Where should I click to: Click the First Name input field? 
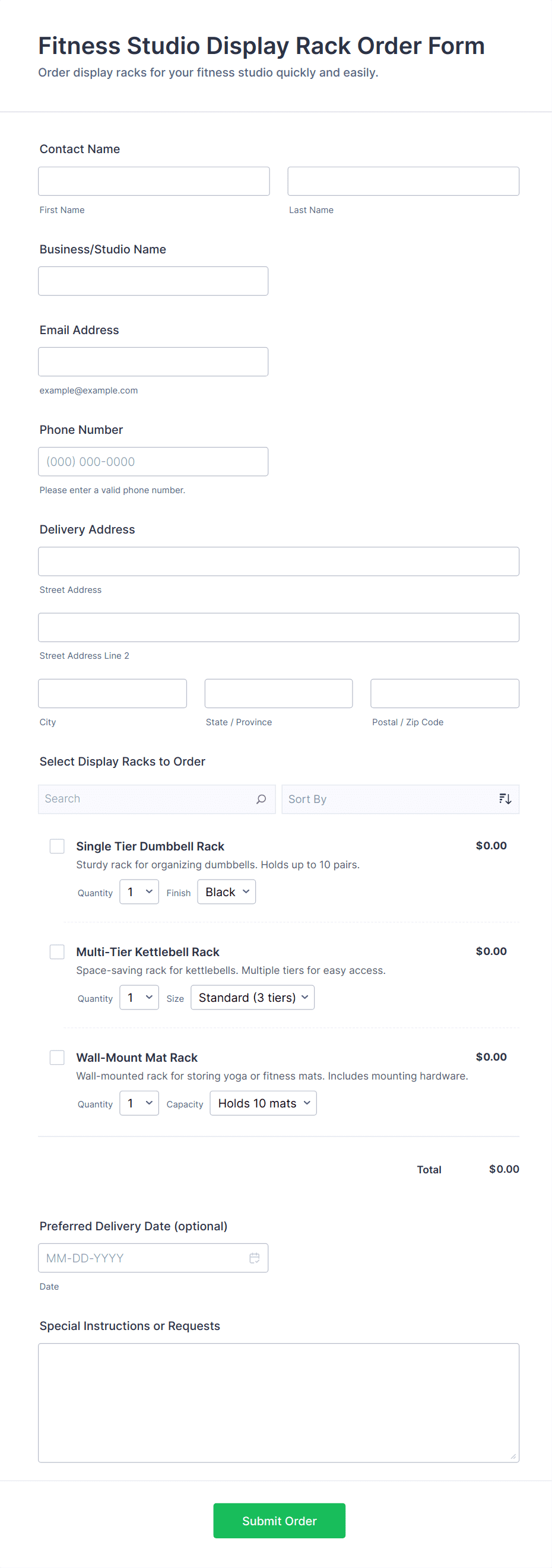pos(153,182)
